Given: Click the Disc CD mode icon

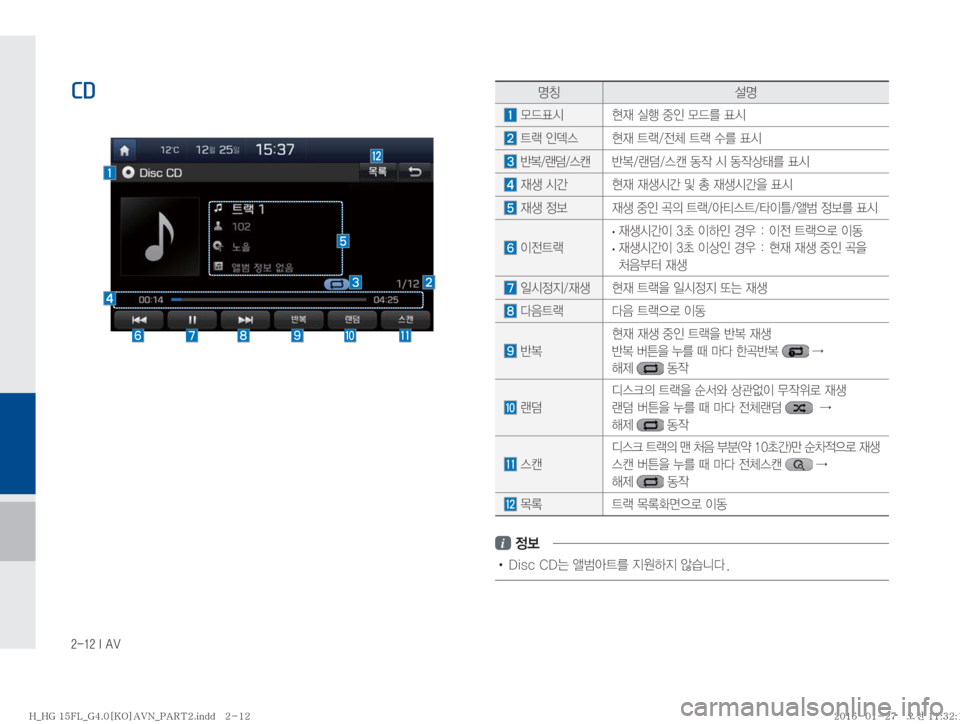Looking at the screenshot, I should 128,173.
